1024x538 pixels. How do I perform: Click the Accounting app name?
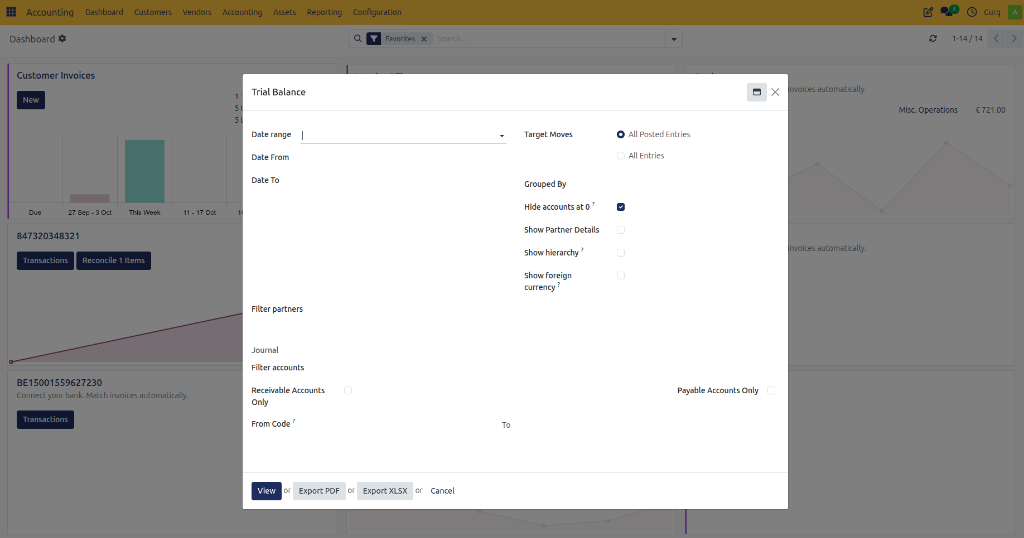coord(50,12)
